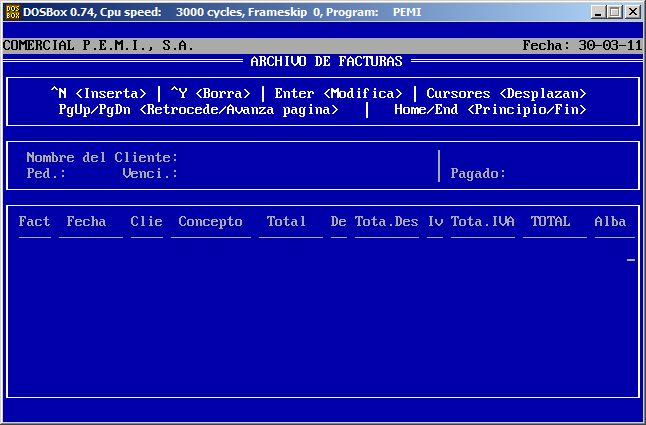Maximize the DOSBox window

617,11
